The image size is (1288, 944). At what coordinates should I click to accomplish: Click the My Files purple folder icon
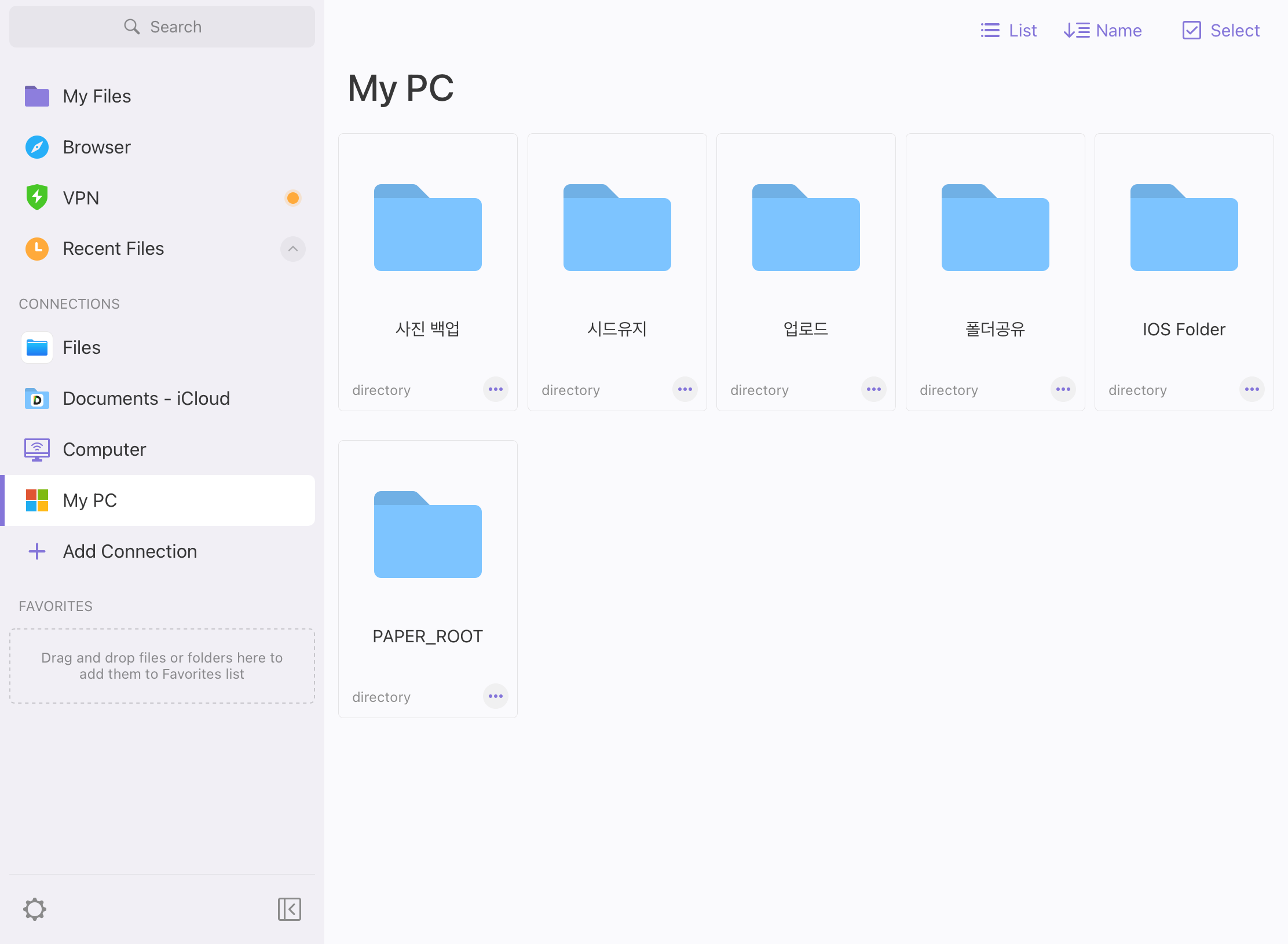(37, 96)
